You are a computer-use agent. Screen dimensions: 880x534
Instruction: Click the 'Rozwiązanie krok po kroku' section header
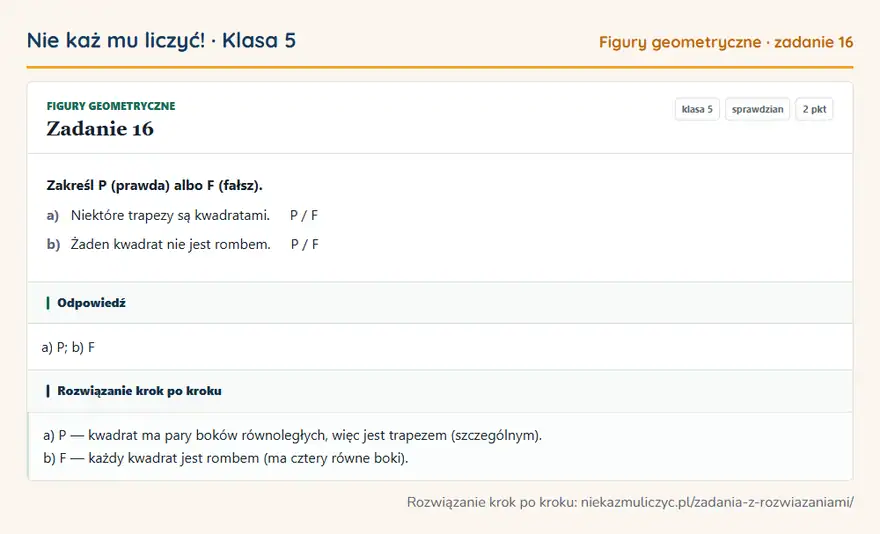(440, 391)
